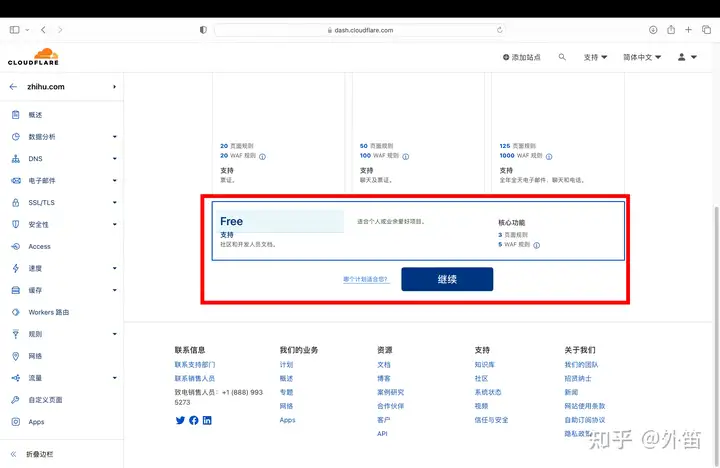The height and width of the screenshot is (468, 720).
Task: Open the 哪个计划适合您? link
Action: tap(366, 279)
